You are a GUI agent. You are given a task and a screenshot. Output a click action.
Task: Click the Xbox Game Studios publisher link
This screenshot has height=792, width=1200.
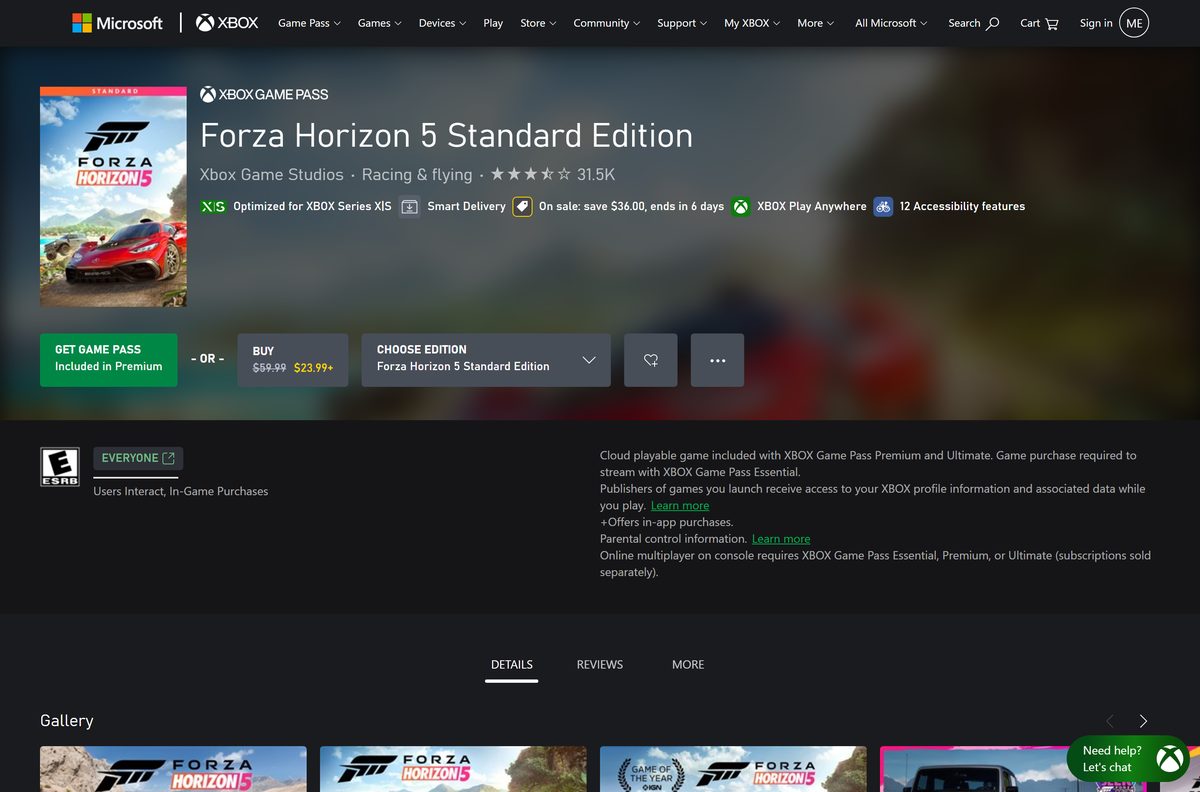271,174
